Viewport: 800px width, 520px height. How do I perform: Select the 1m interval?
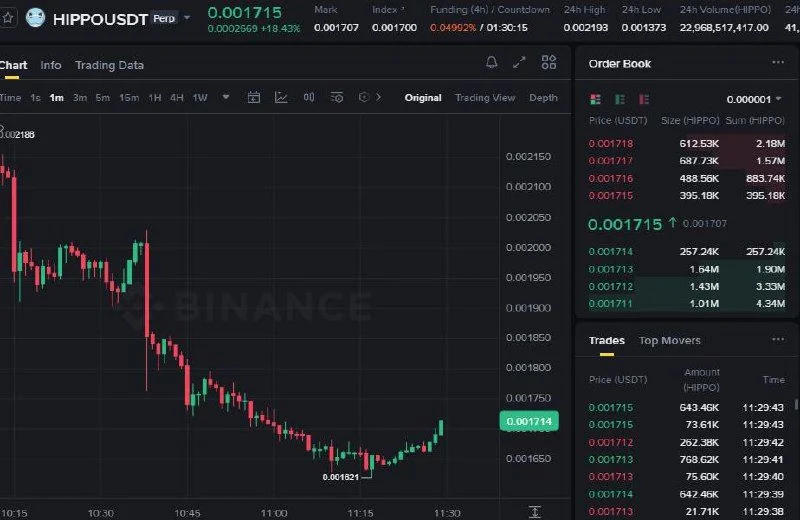pos(57,97)
